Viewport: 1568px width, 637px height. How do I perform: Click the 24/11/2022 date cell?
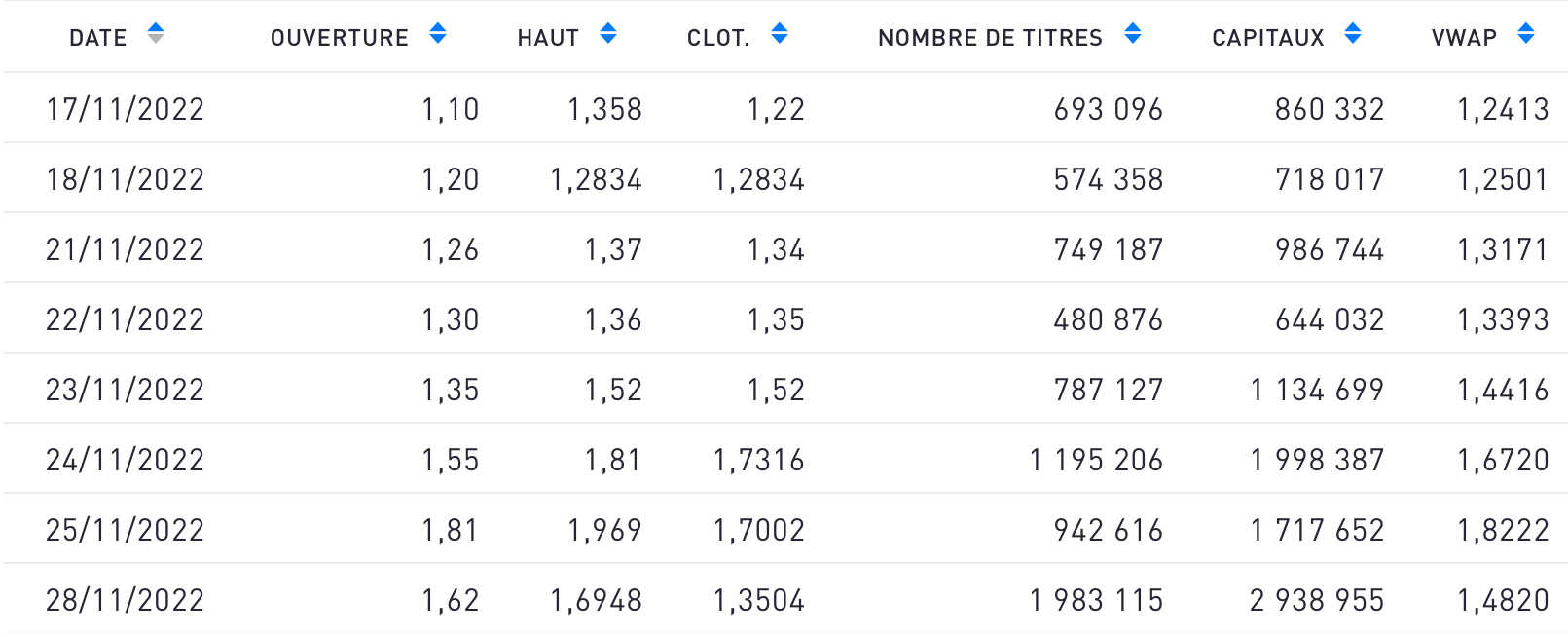(126, 460)
